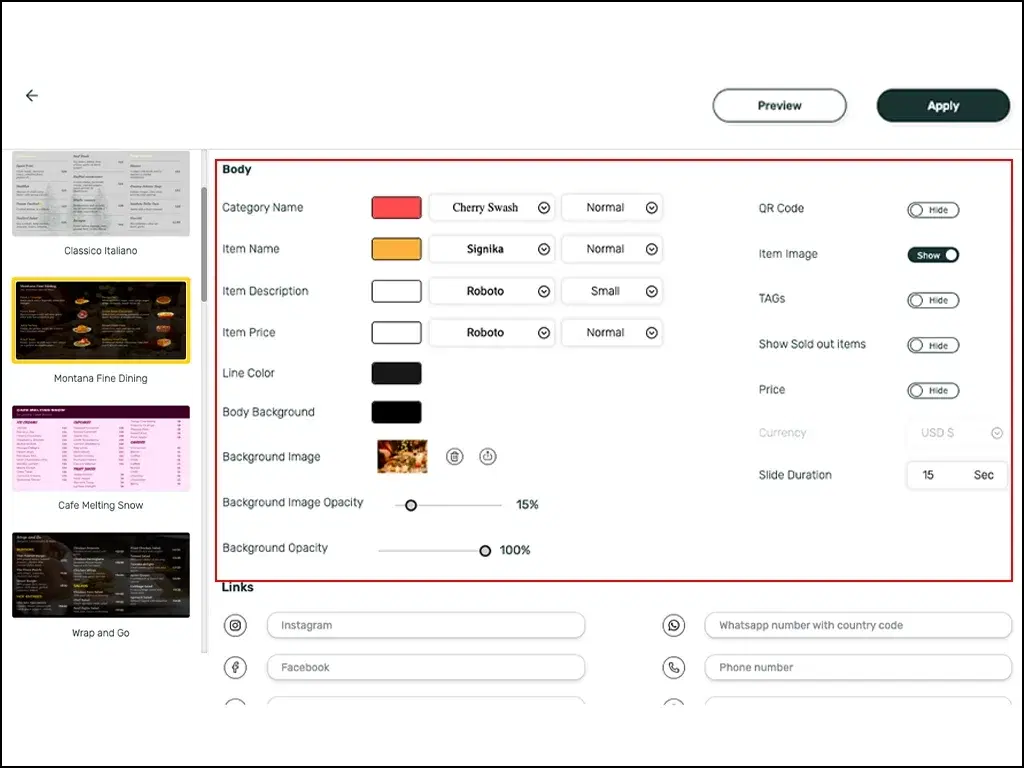The height and width of the screenshot is (768, 1024).
Task: Select the red Category Name color swatch
Action: [x=396, y=207]
